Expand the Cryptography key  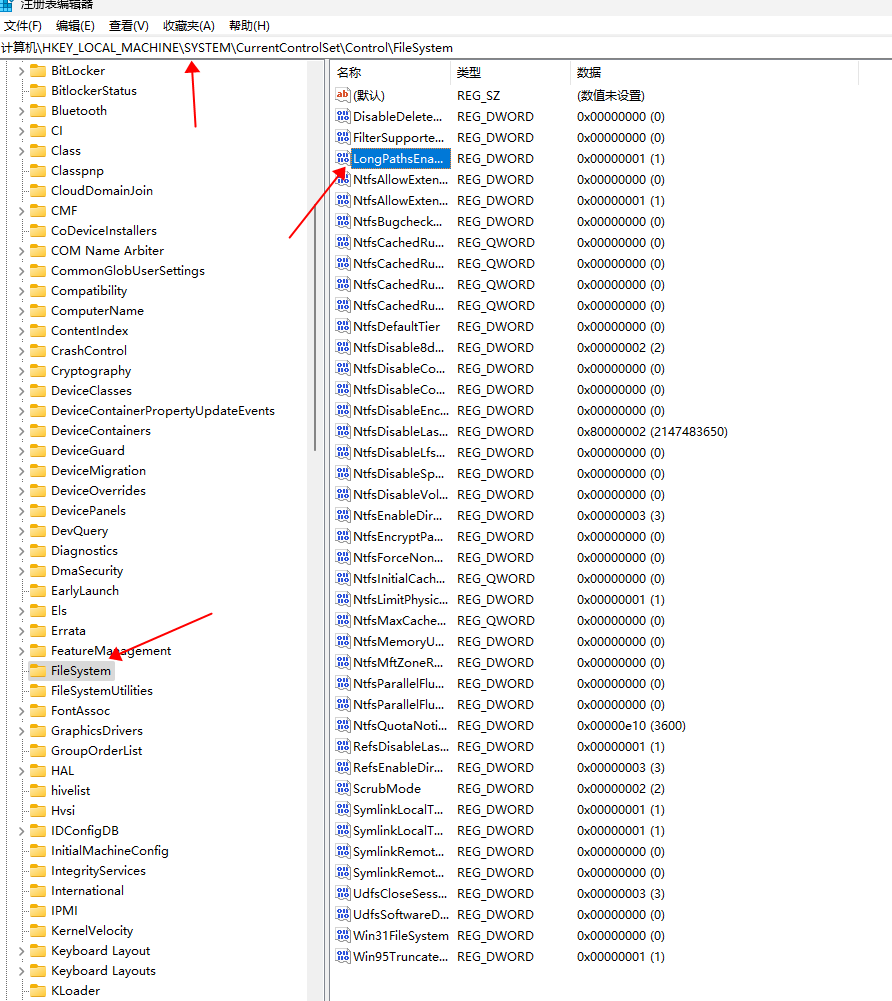click(x=21, y=371)
